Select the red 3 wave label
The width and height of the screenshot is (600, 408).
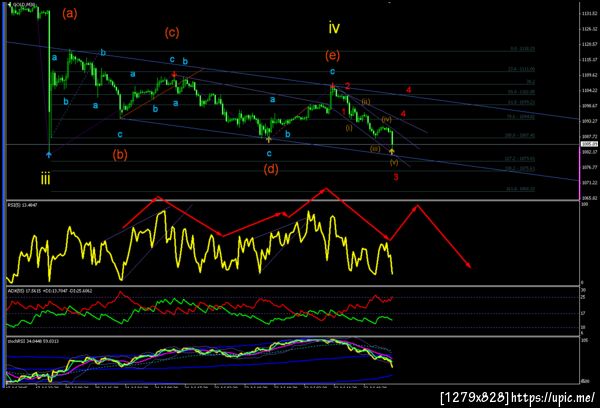pos(396,177)
